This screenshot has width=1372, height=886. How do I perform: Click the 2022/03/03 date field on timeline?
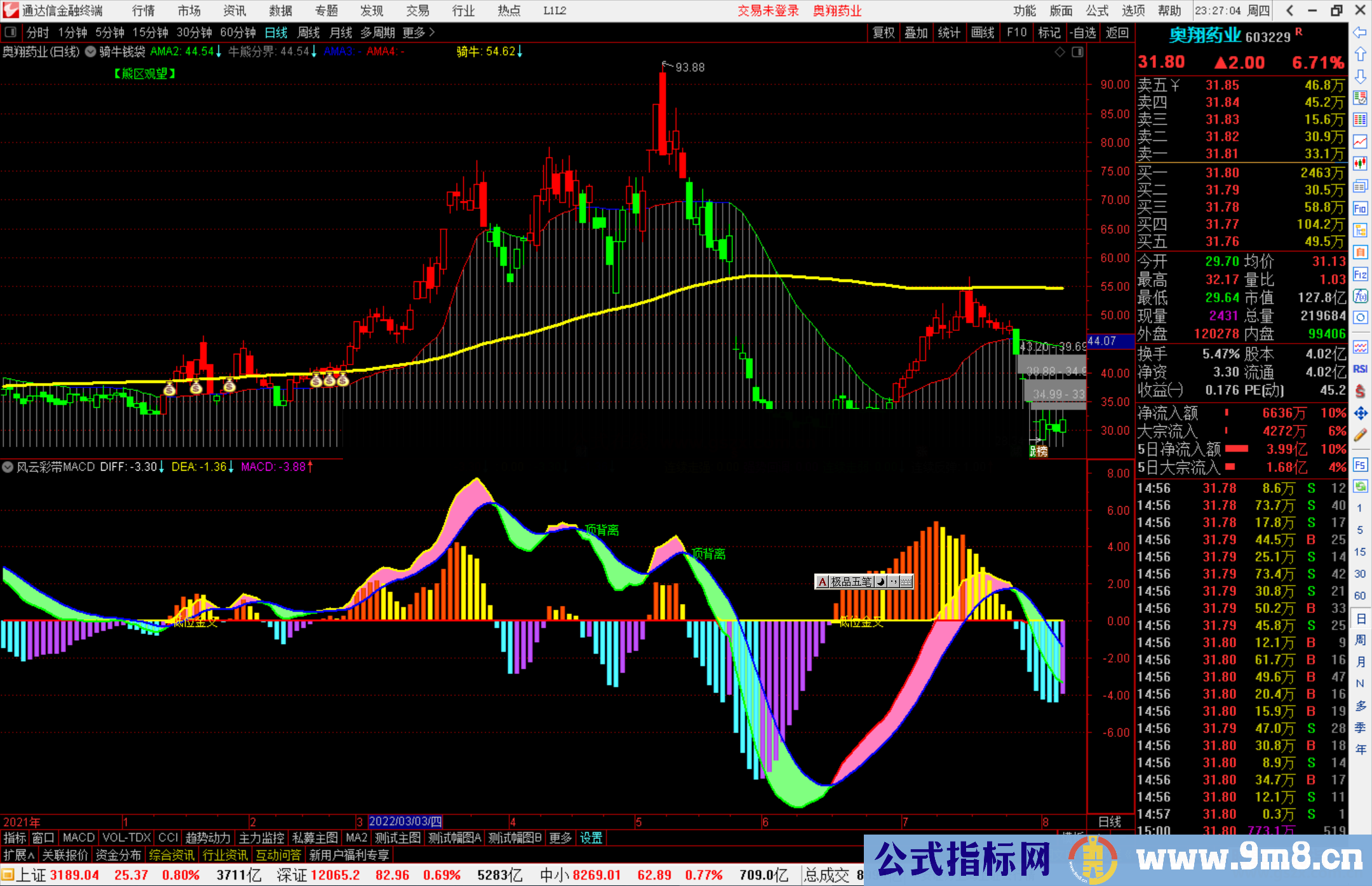point(407,821)
